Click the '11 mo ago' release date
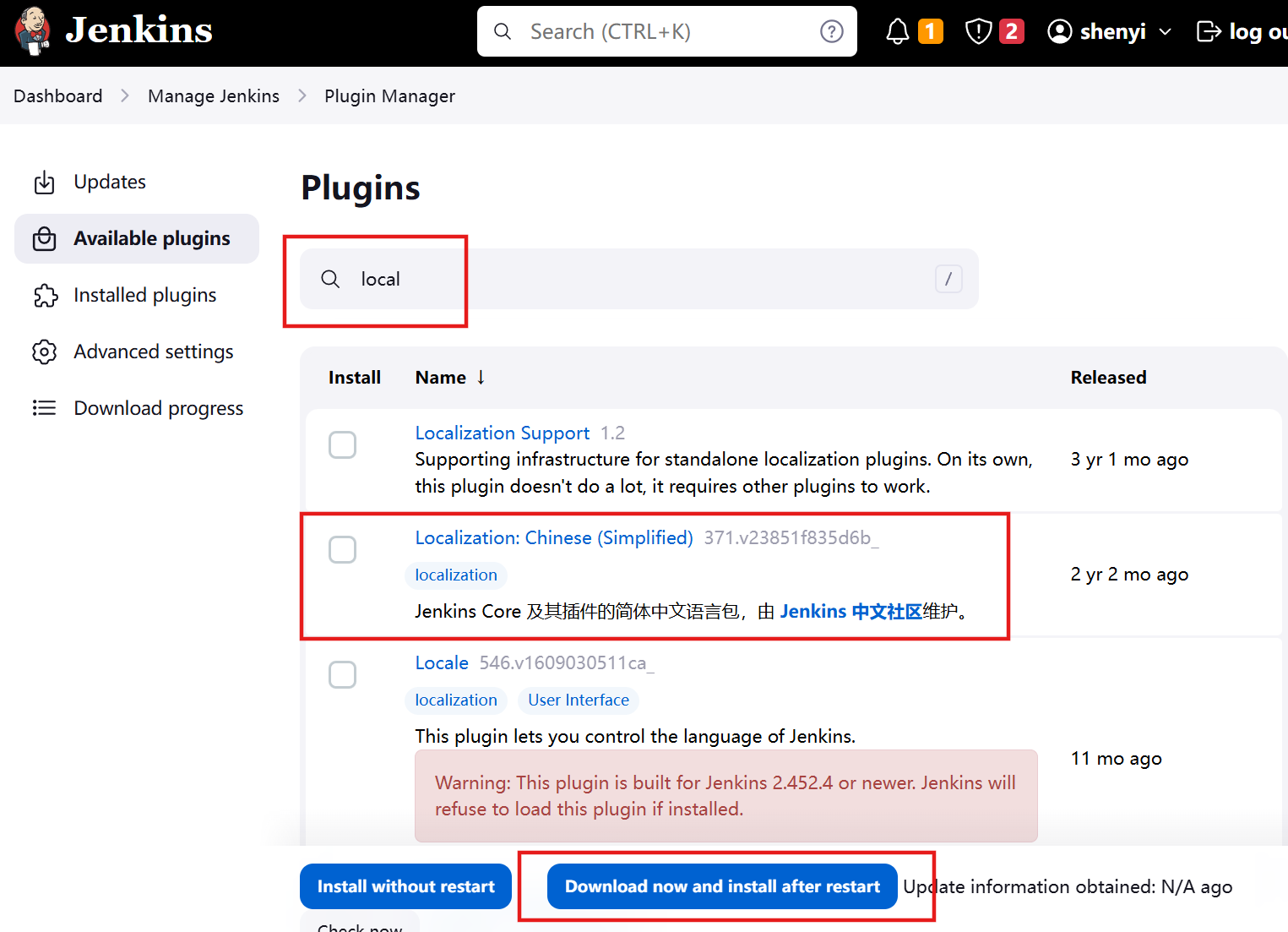Screen dimensions: 1288x932 [x=1116, y=758]
